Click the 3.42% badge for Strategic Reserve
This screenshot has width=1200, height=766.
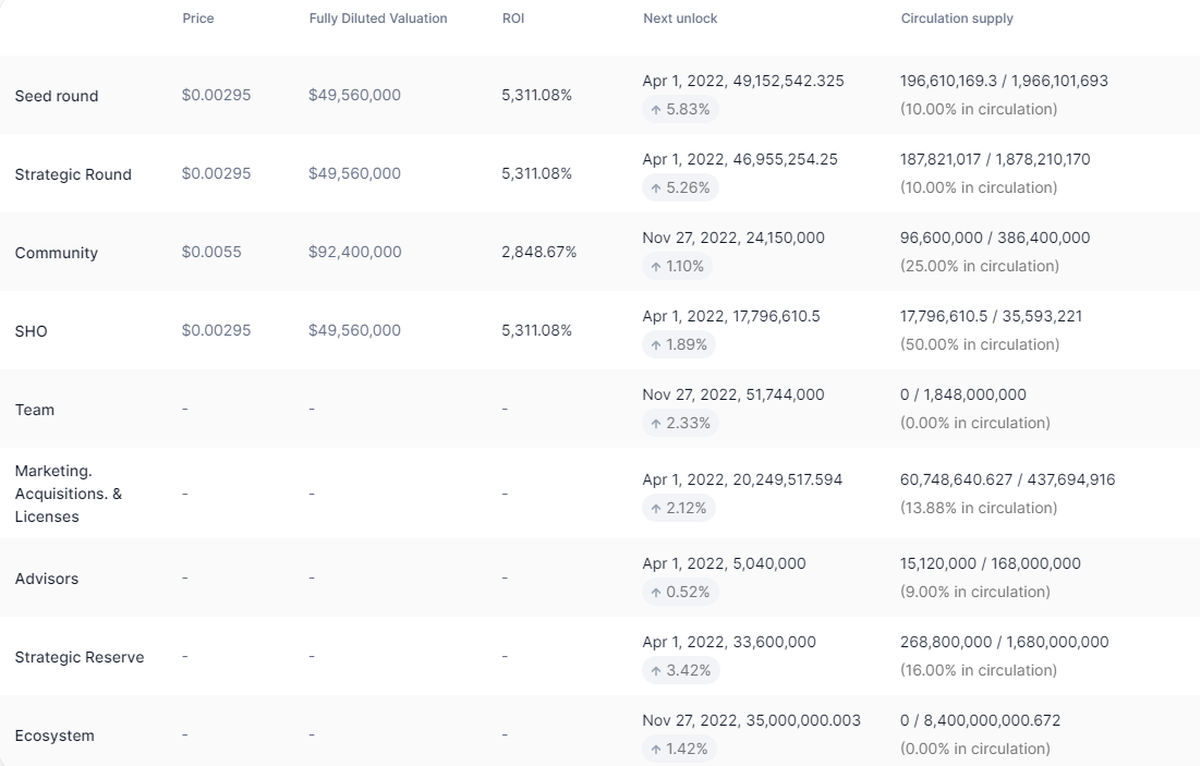point(680,670)
